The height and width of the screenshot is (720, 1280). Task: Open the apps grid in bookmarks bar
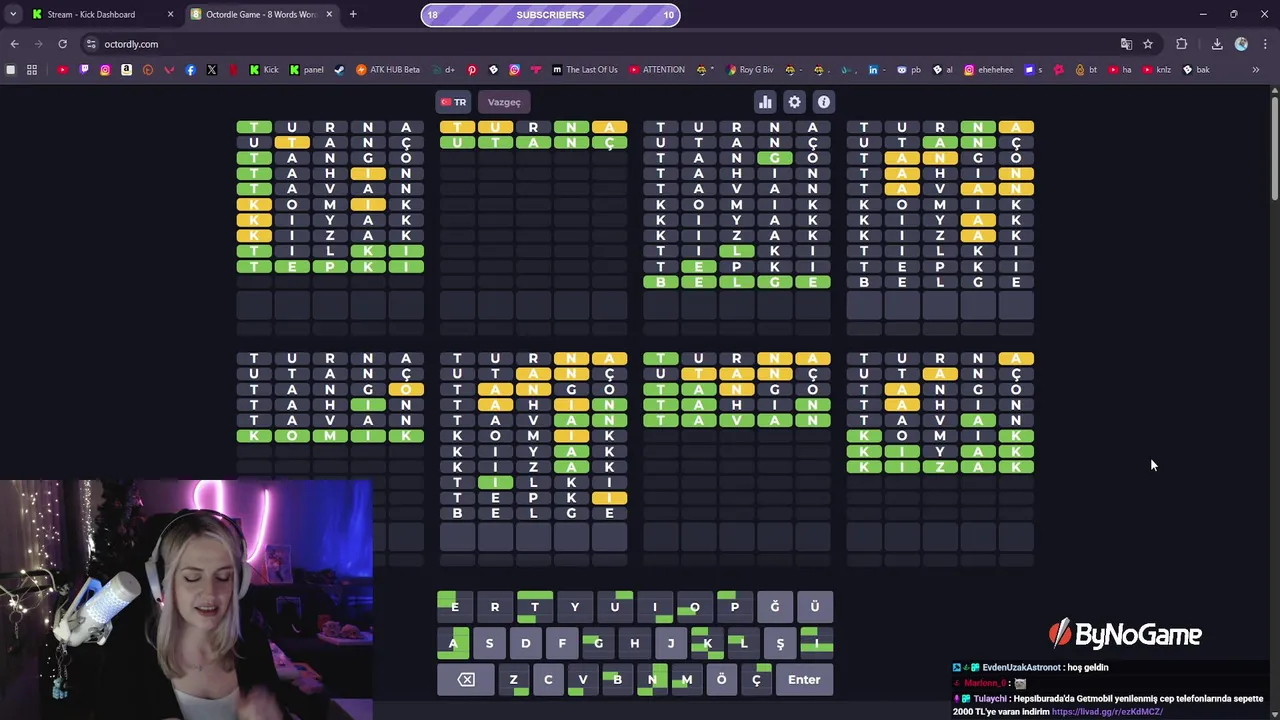(x=32, y=70)
